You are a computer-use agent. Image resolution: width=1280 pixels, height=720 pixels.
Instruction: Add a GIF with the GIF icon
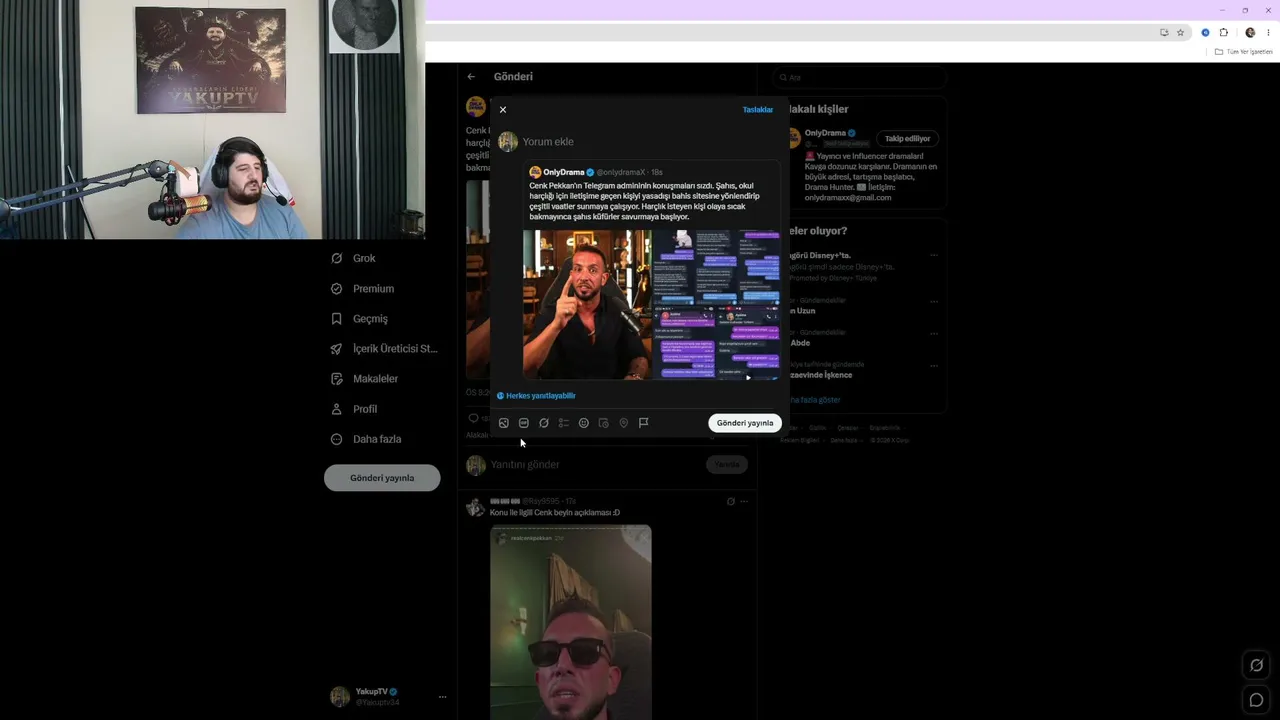pos(524,423)
